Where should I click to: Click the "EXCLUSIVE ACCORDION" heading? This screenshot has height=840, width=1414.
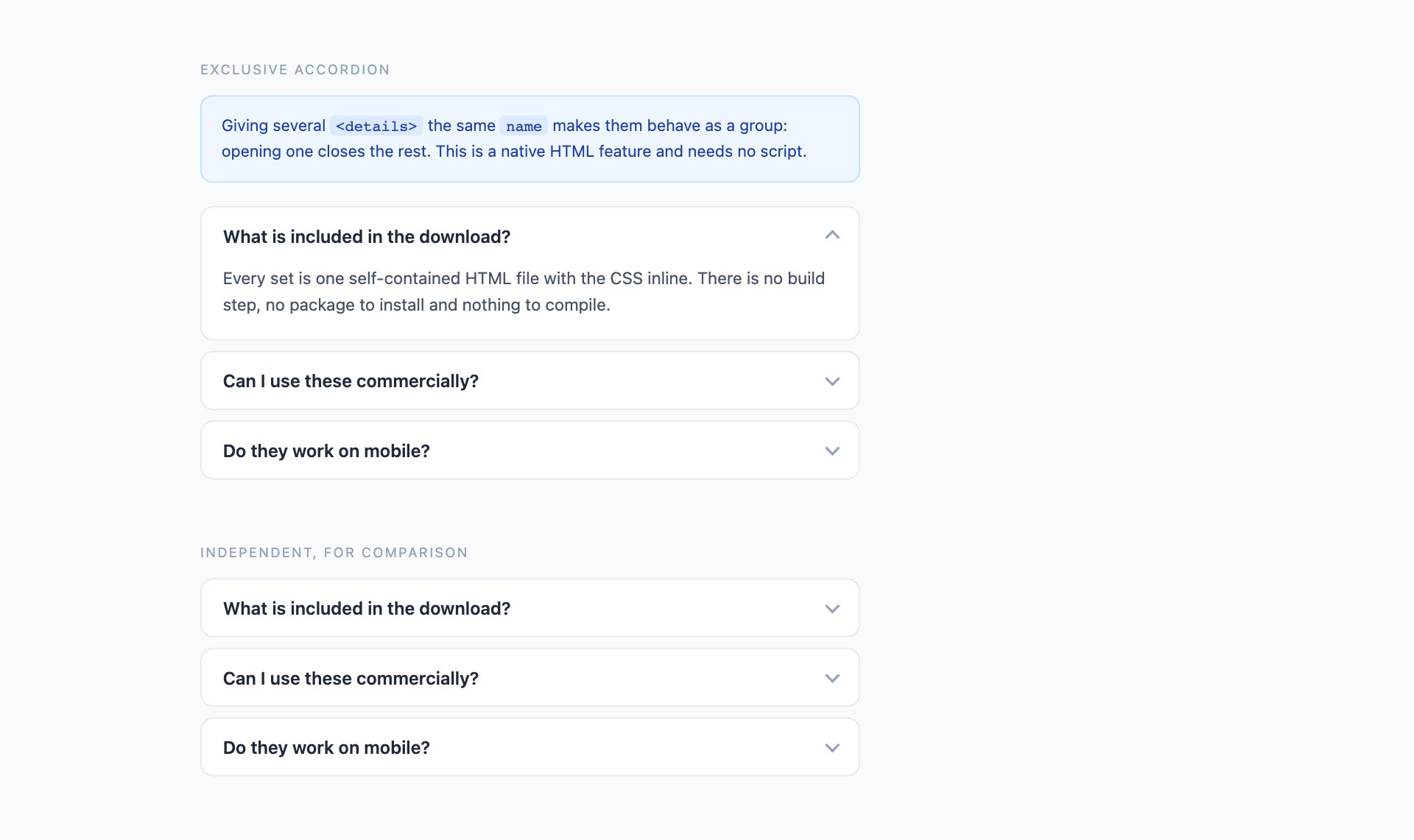coord(295,69)
